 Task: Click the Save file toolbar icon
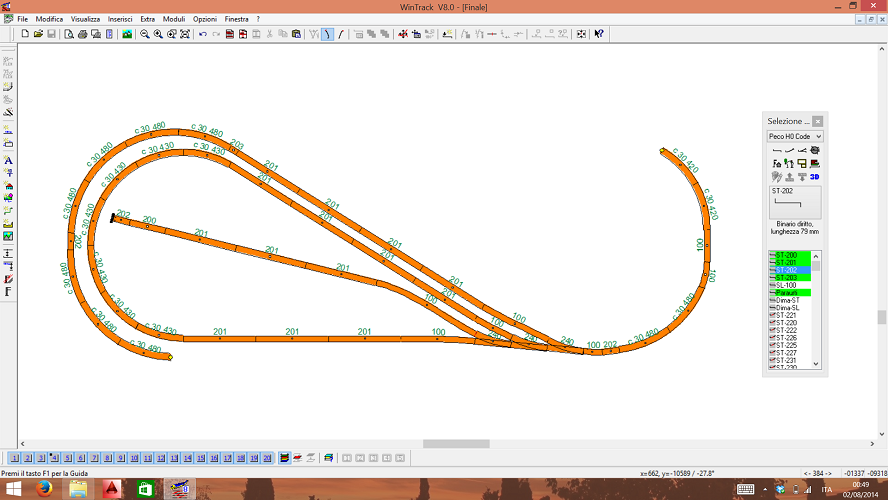[51, 34]
